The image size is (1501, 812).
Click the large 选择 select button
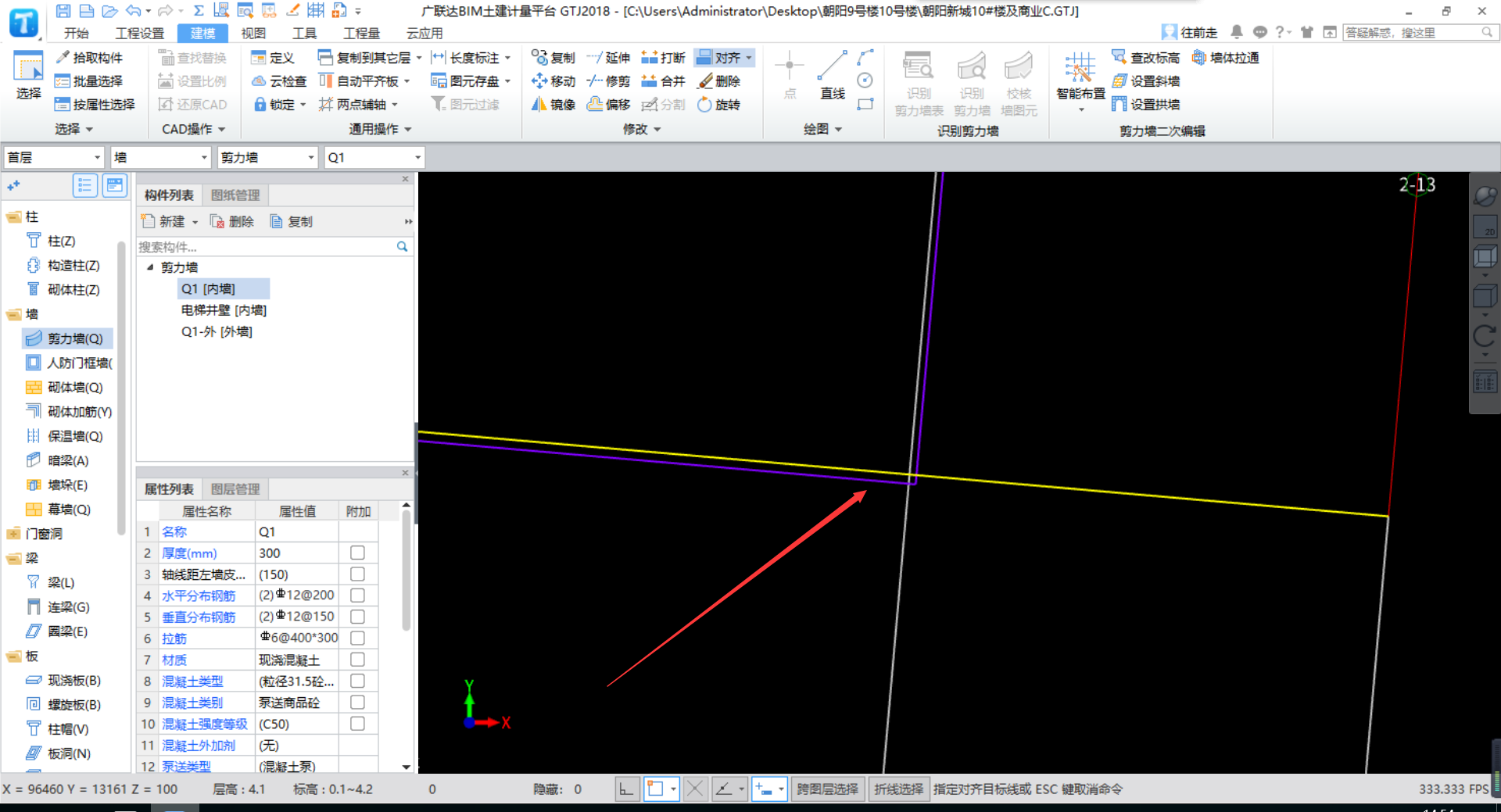pos(28,76)
